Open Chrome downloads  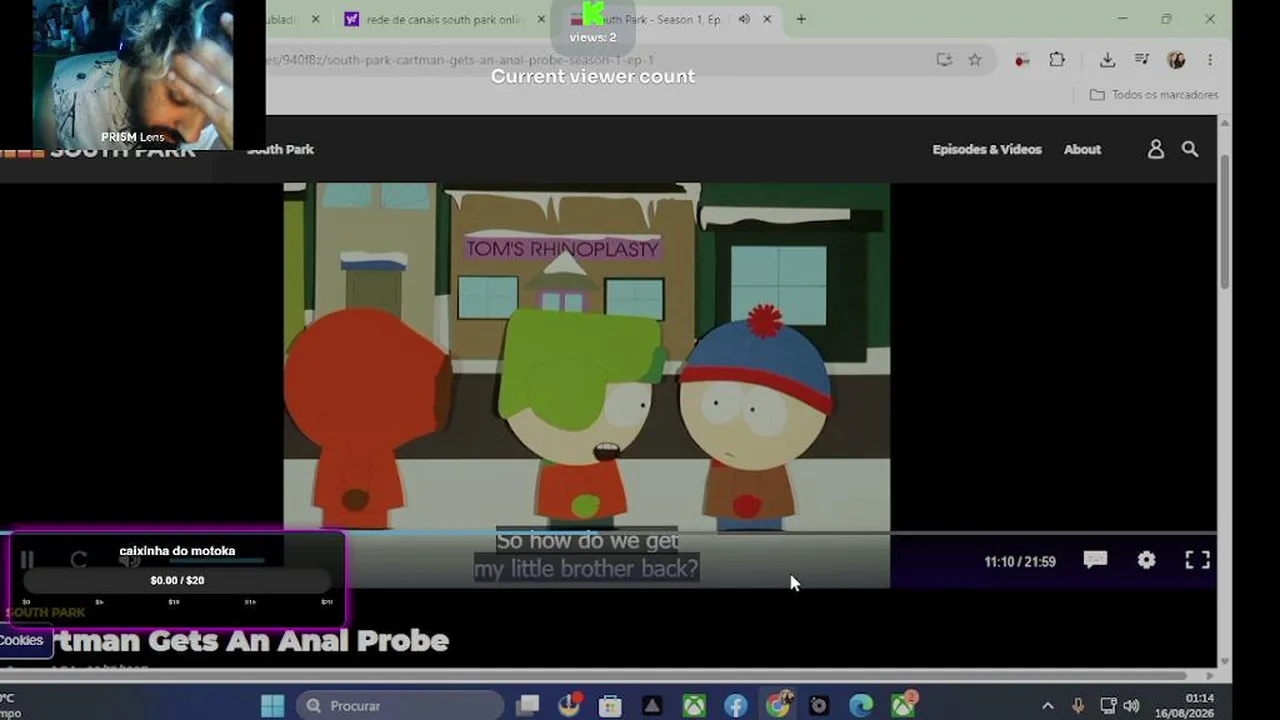coord(1107,60)
